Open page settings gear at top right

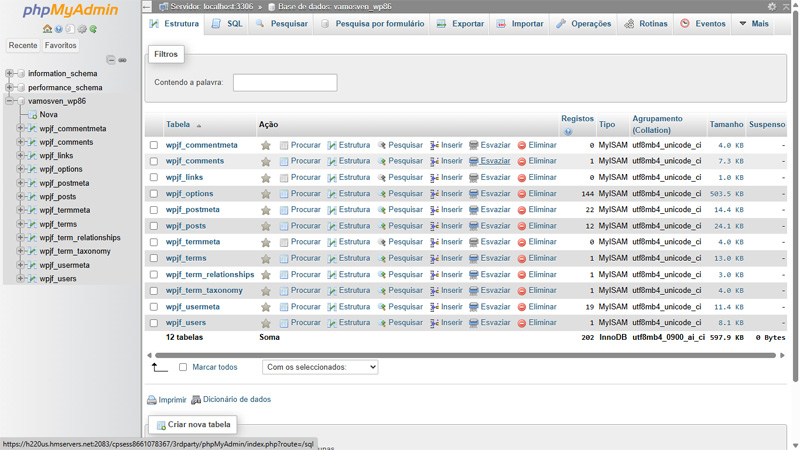tap(772, 7)
